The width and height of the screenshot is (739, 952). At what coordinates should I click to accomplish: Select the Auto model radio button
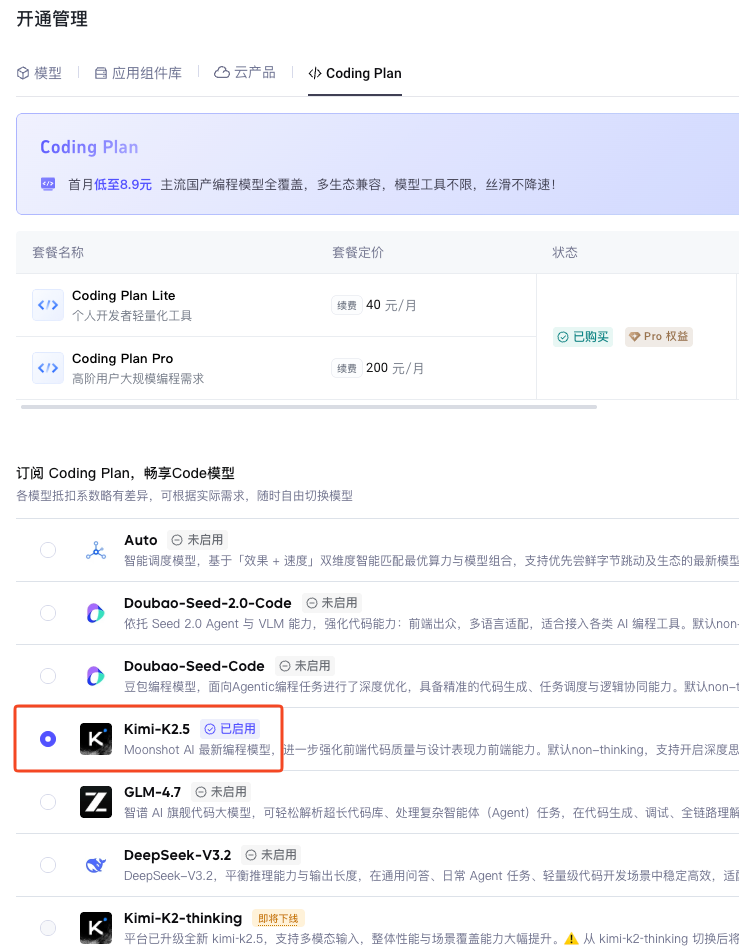click(48, 550)
